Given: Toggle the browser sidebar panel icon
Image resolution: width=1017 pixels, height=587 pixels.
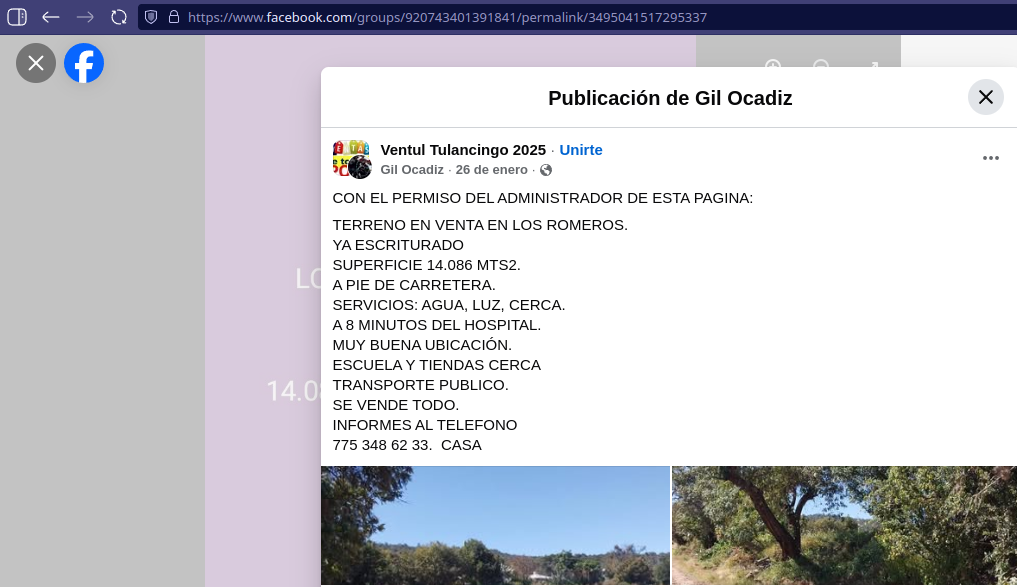Looking at the screenshot, I should click(17, 17).
